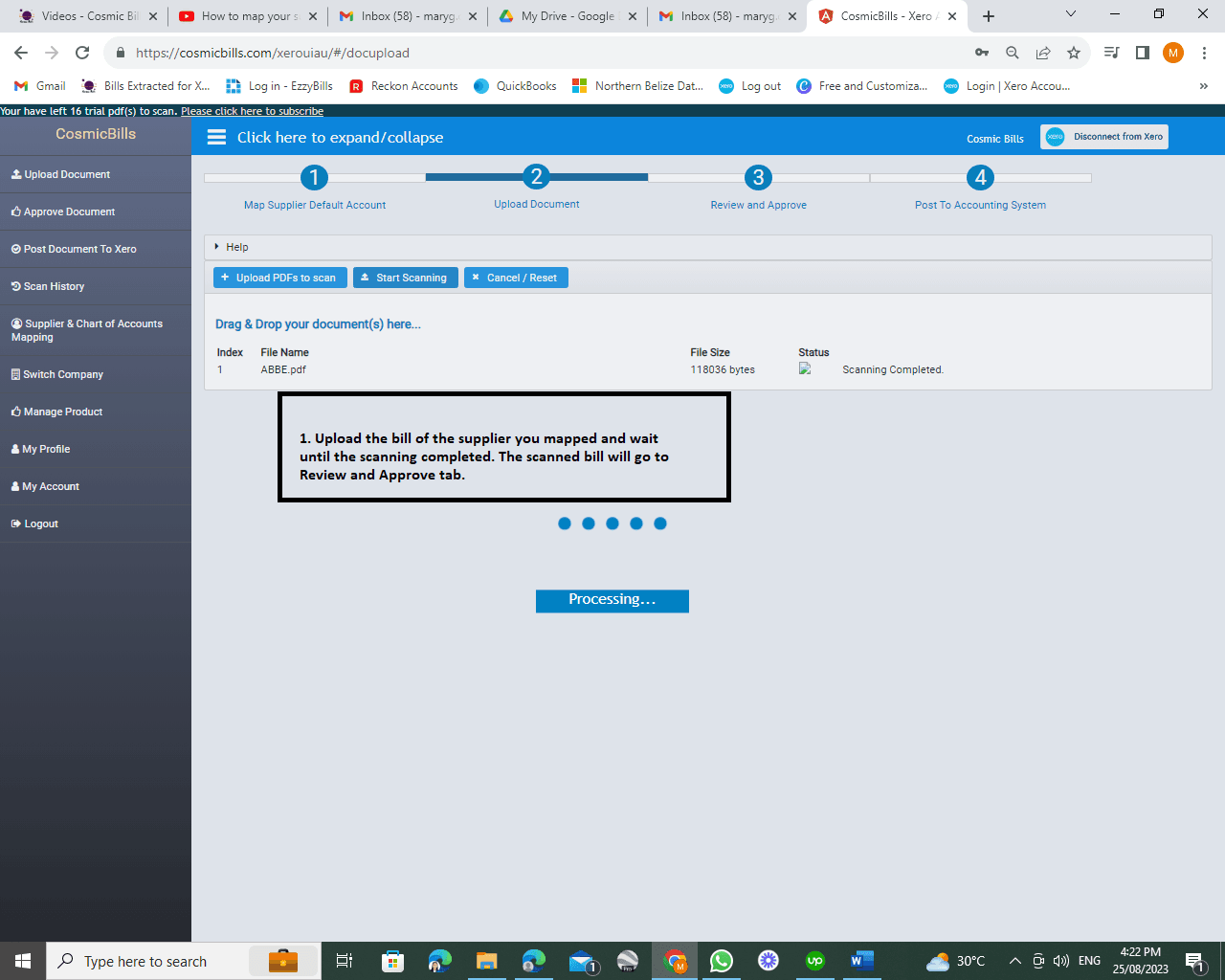Click Please click here to subscribe link
The image size is (1225, 980).
253,111
